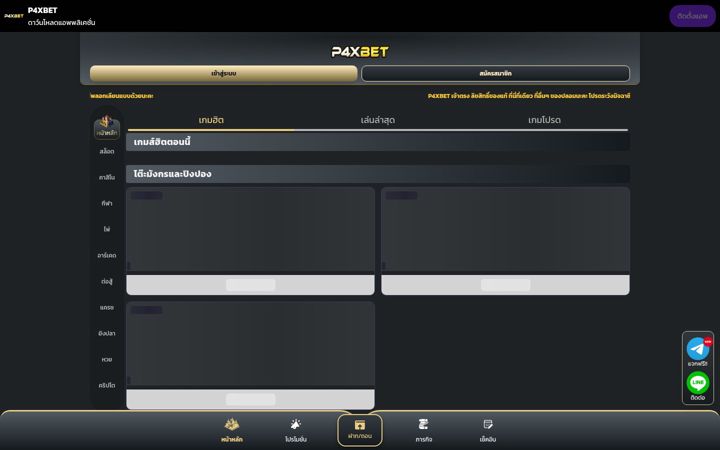The image size is (720, 450).
Task: Open first game card thumbnail under โต๊ะมังกรและปิงปอง
Action: [250, 230]
